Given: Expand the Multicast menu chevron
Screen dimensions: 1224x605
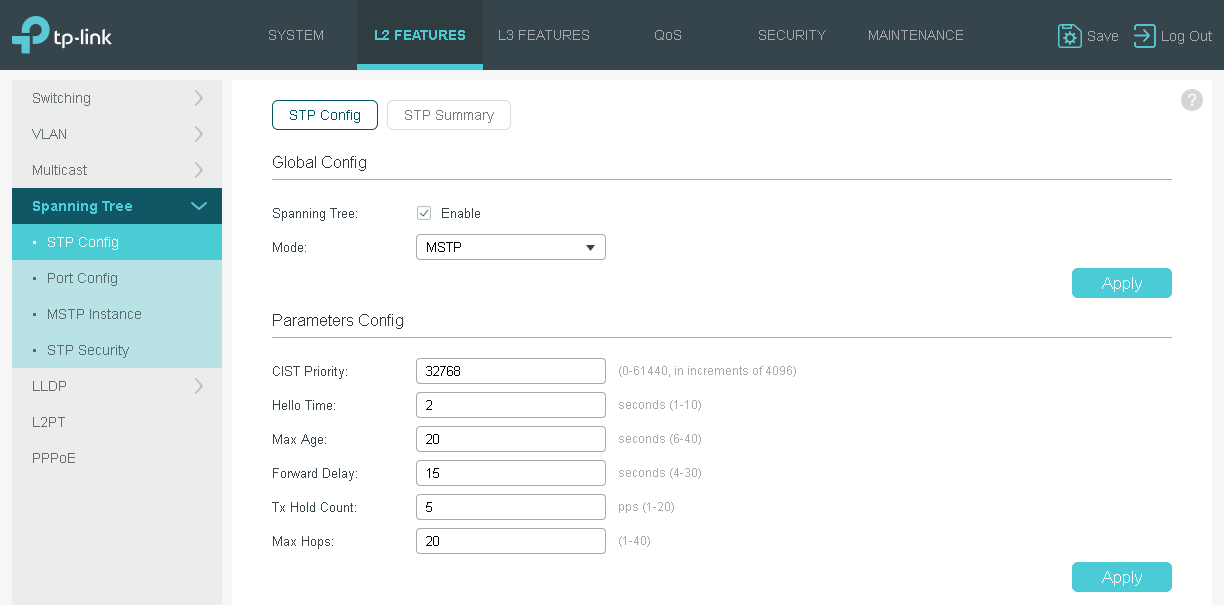Looking at the screenshot, I should coord(198,170).
